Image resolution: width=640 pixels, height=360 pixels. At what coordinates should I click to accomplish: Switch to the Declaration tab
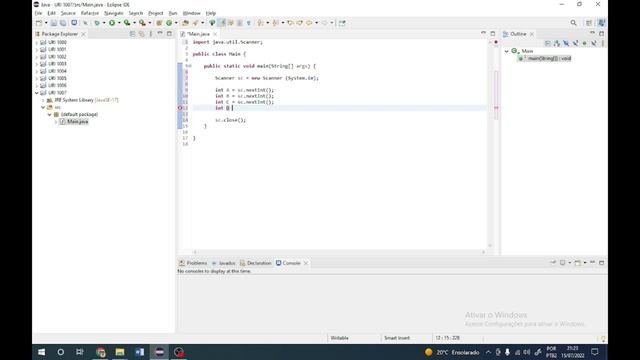(x=256, y=263)
